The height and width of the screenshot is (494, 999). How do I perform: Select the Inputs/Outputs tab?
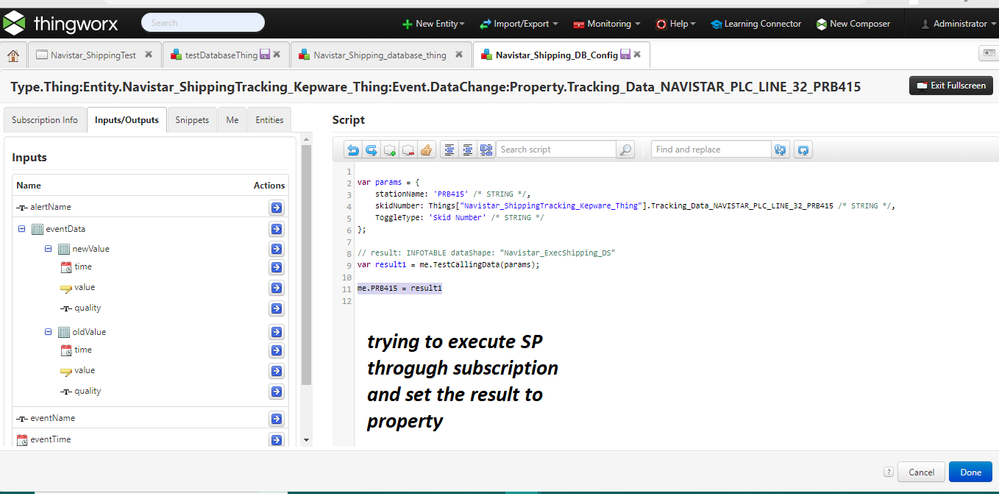(127, 120)
